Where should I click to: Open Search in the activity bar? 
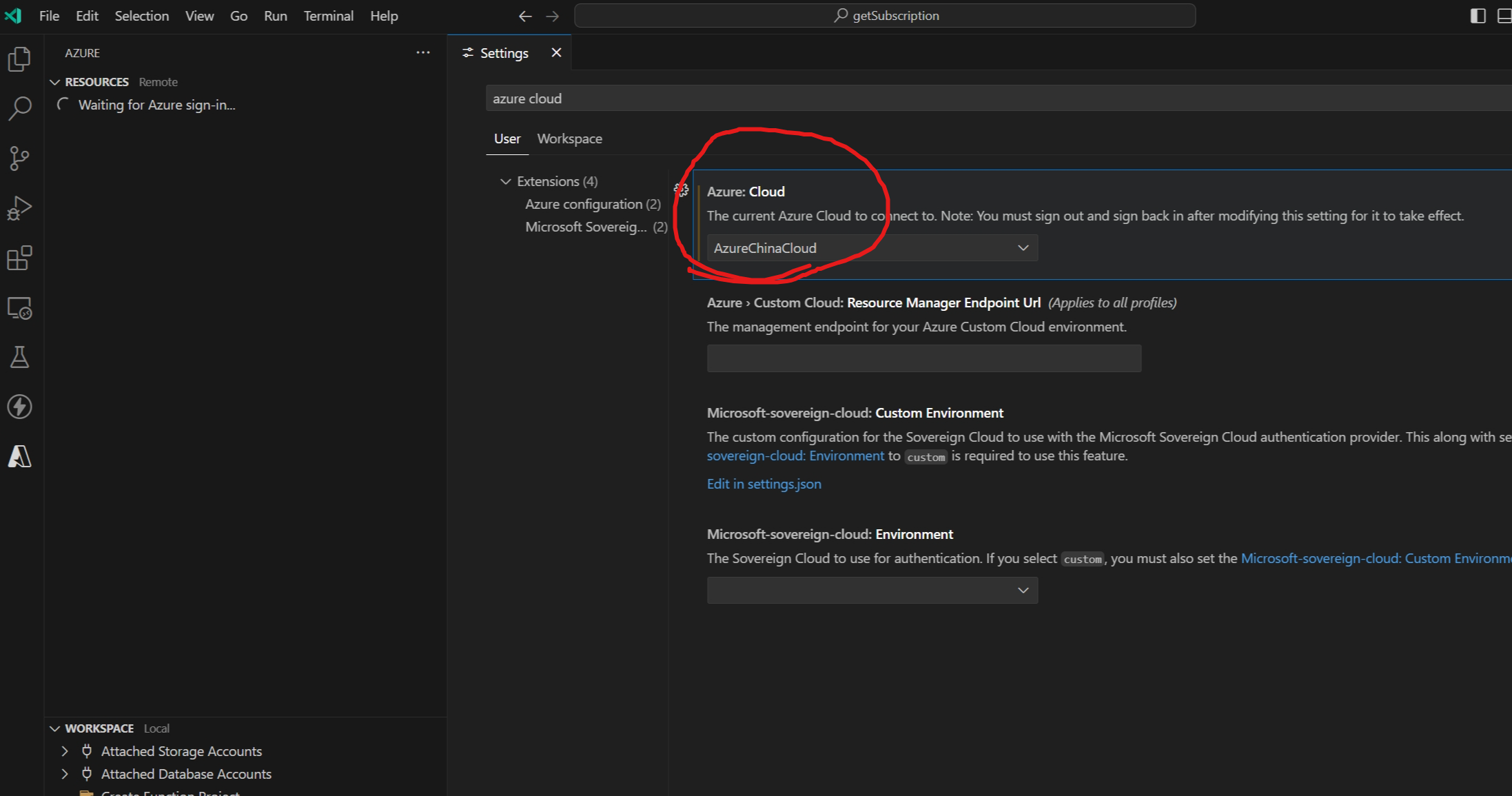19,108
